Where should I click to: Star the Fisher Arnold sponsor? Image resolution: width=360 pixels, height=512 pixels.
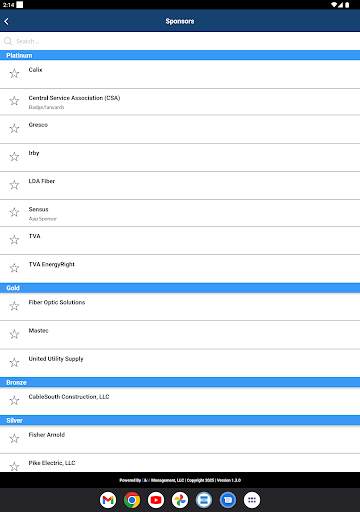[14, 438]
